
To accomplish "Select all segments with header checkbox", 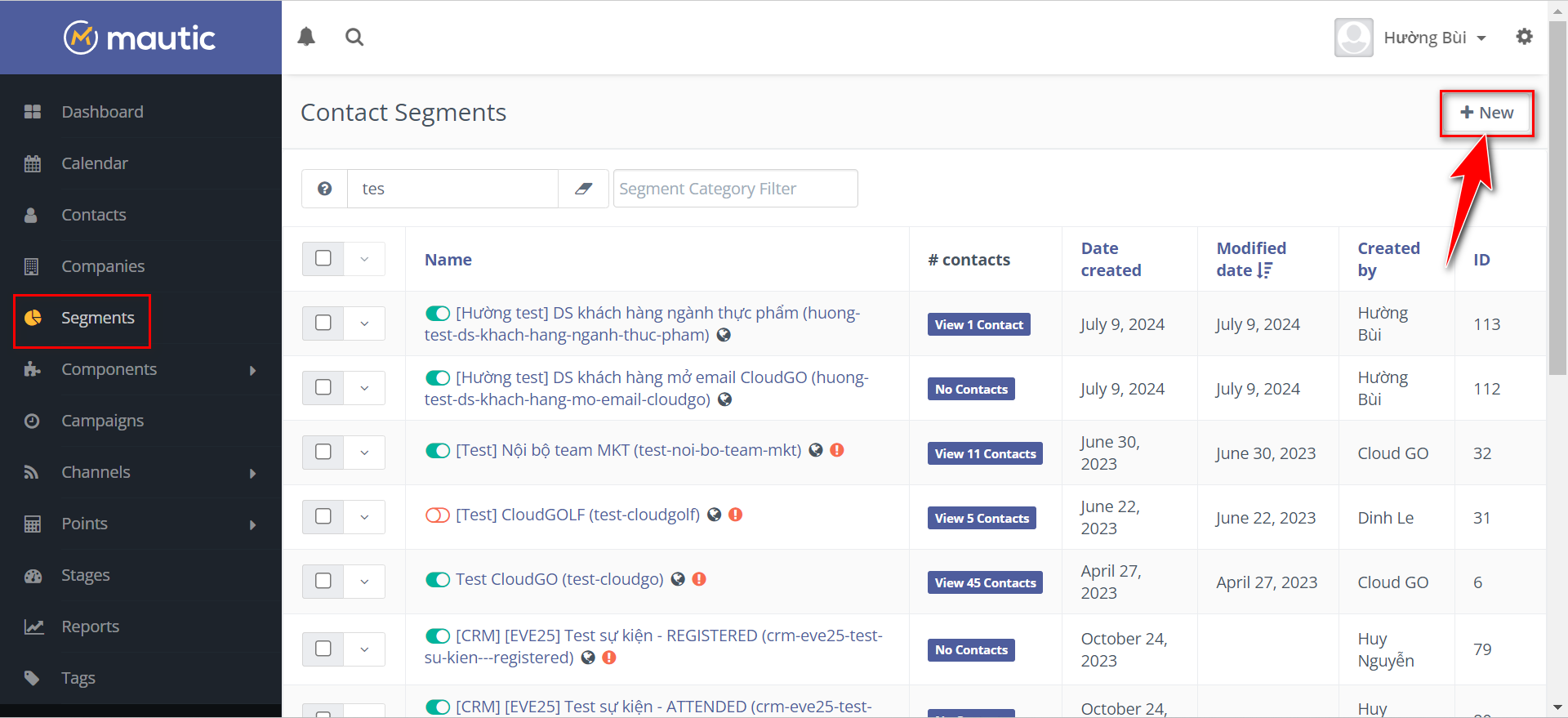I will click(323, 258).
